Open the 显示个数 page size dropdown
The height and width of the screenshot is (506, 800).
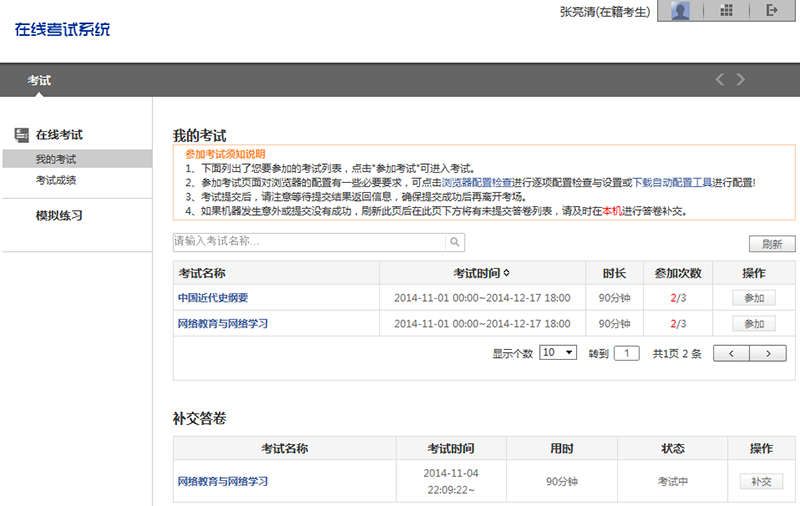[x=558, y=353]
